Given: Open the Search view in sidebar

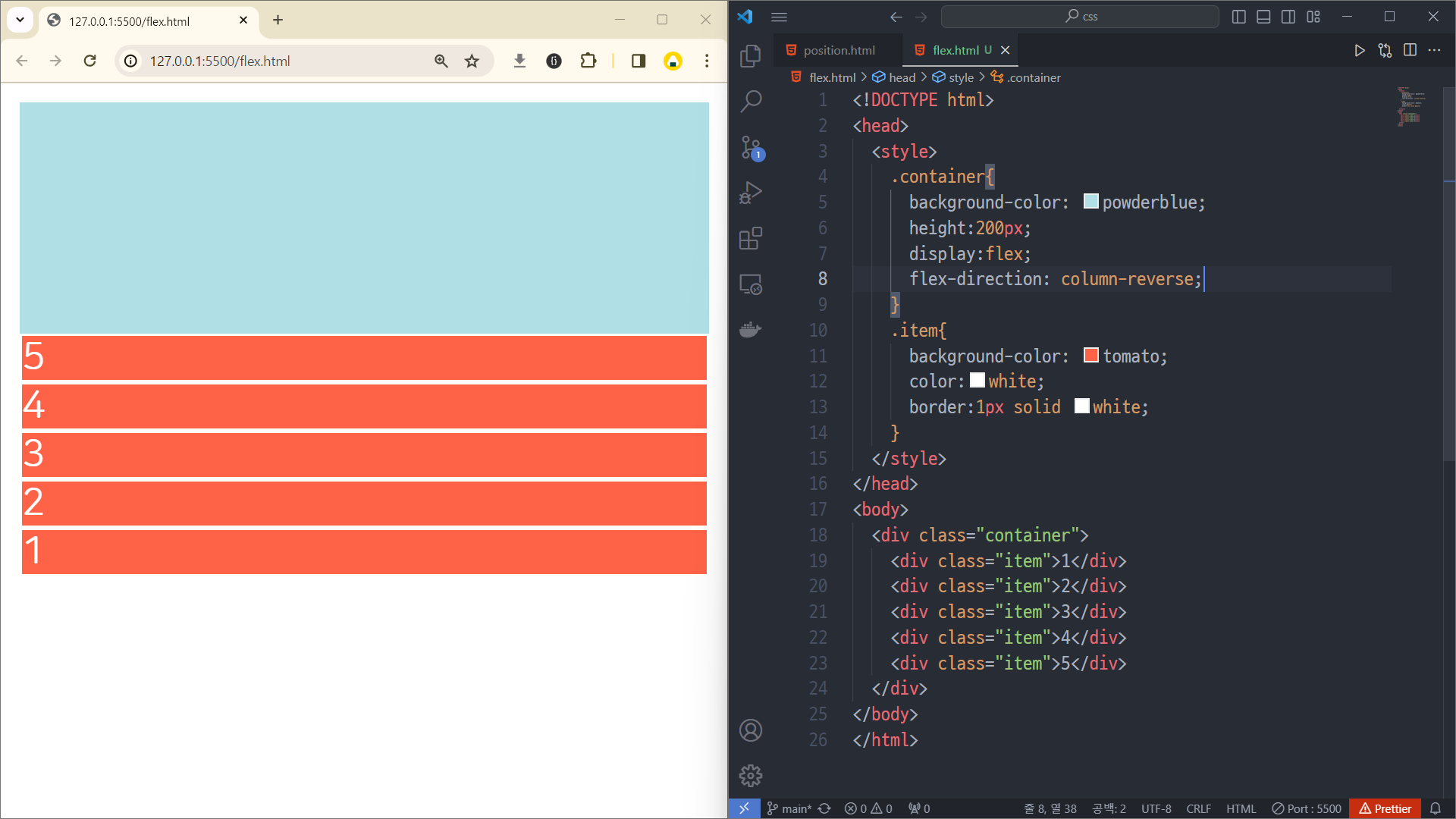Looking at the screenshot, I should coord(750,102).
